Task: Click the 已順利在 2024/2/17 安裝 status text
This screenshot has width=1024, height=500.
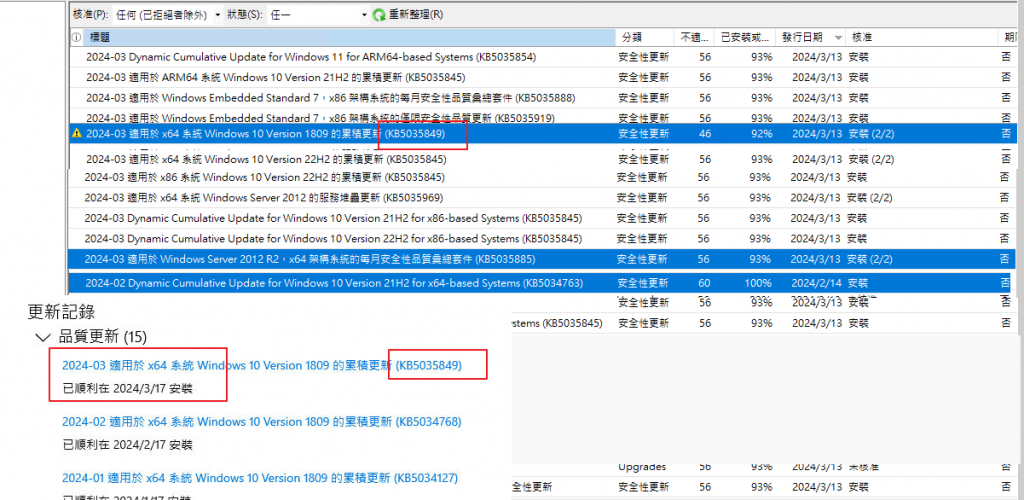Action: coord(127,445)
